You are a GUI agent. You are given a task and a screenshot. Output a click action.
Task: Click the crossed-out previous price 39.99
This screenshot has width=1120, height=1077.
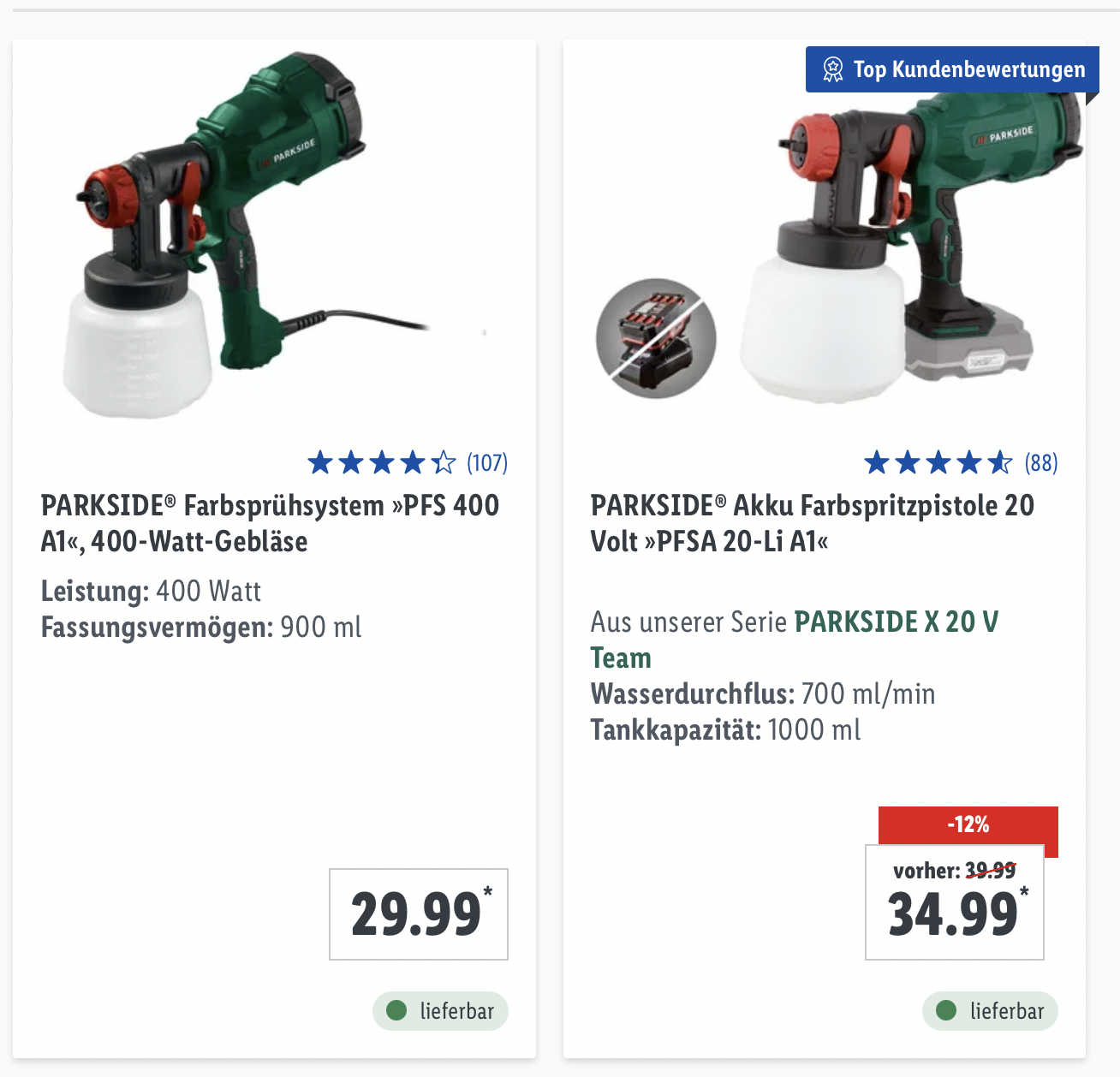(x=991, y=871)
